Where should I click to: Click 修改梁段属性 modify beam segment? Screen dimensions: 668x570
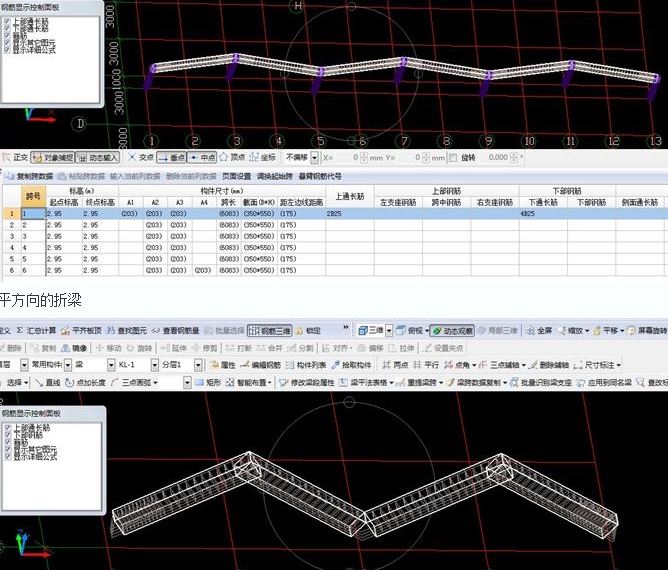307,383
